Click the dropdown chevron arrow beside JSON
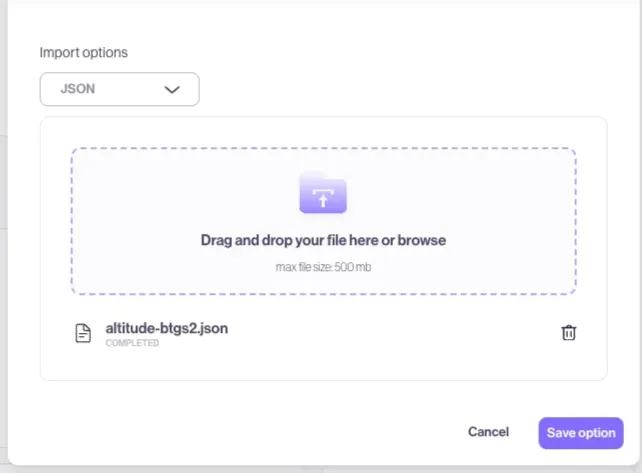The image size is (642, 473). [172, 90]
